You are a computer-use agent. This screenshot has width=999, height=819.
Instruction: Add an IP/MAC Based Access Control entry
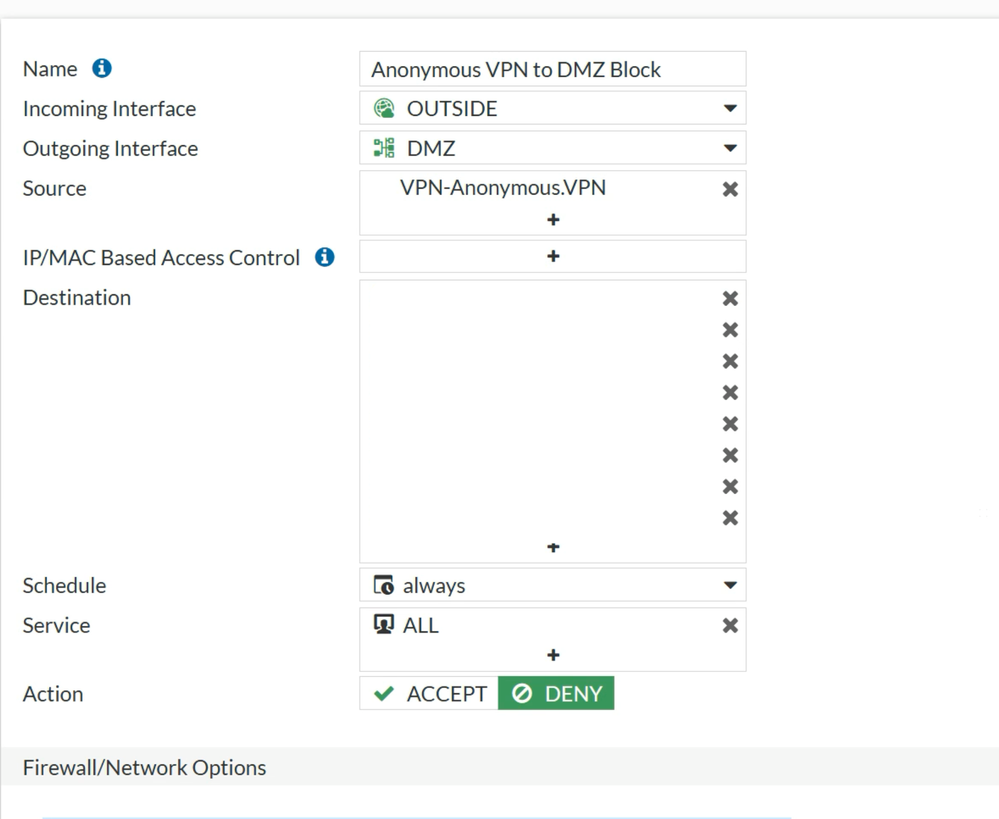(553, 256)
